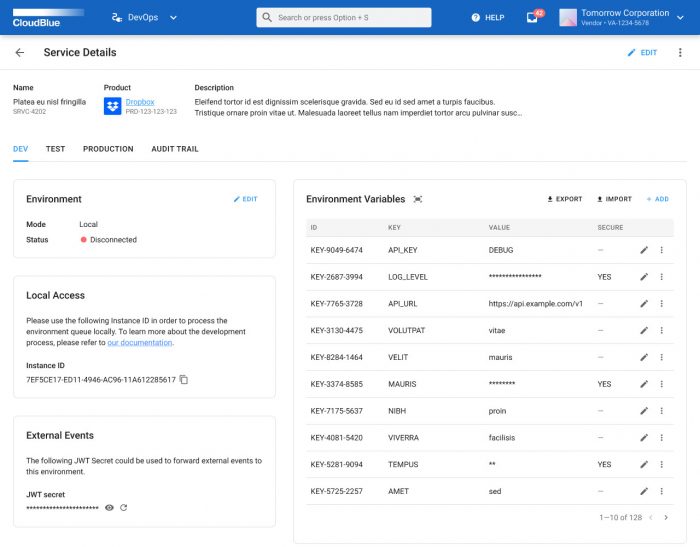Open more options for the AMET row
Viewport: 700px width, 547px height.
click(661, 492)
